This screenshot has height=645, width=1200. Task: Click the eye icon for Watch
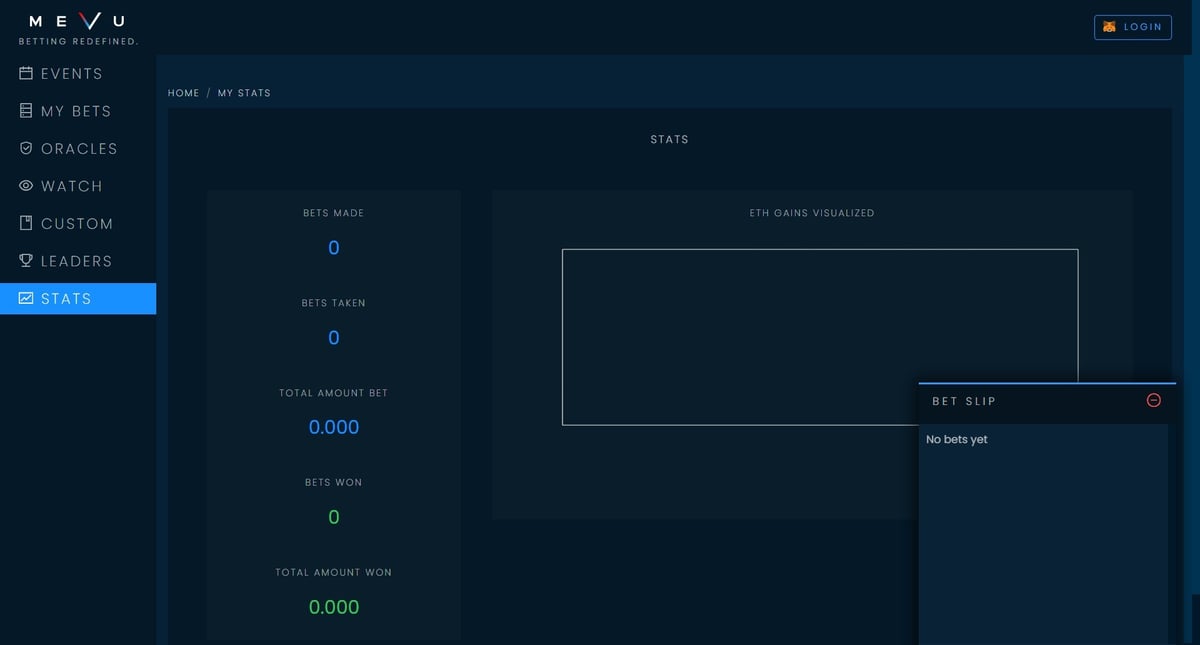(26, 186)
